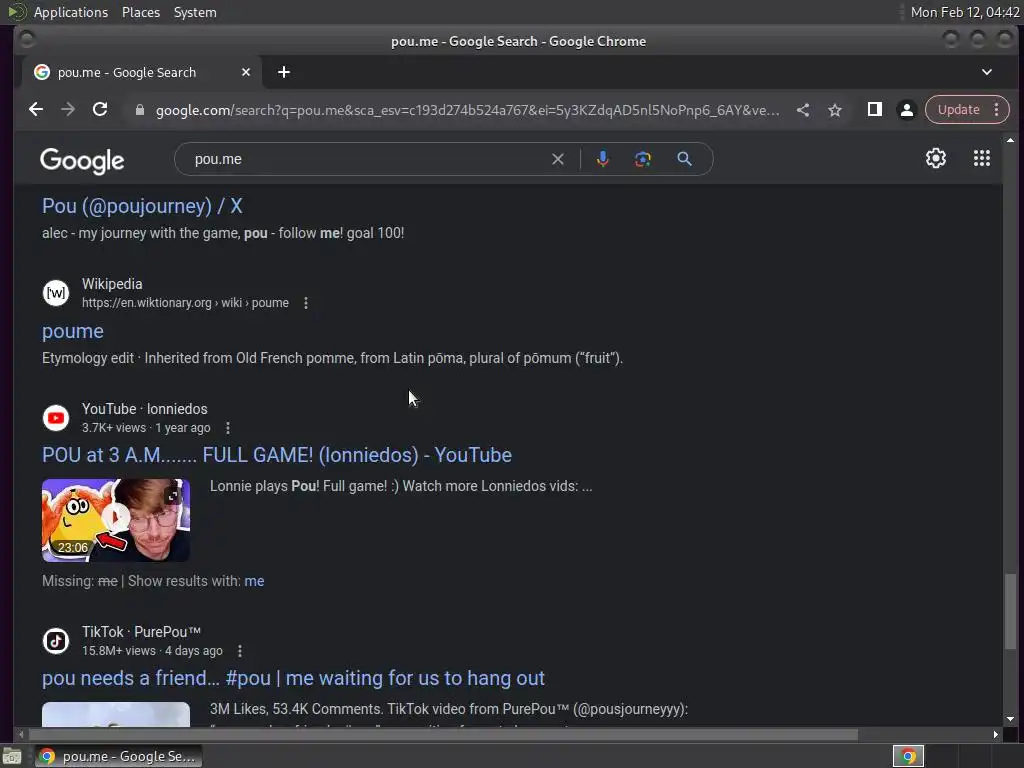Open pou needs a friend TikTok link
This screenshot has height=768, width=1024.
tap(293, 679)
